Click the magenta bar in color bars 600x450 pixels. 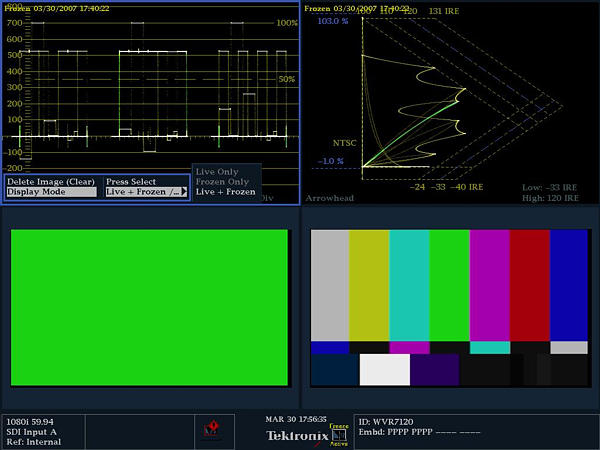pos(489,284)
